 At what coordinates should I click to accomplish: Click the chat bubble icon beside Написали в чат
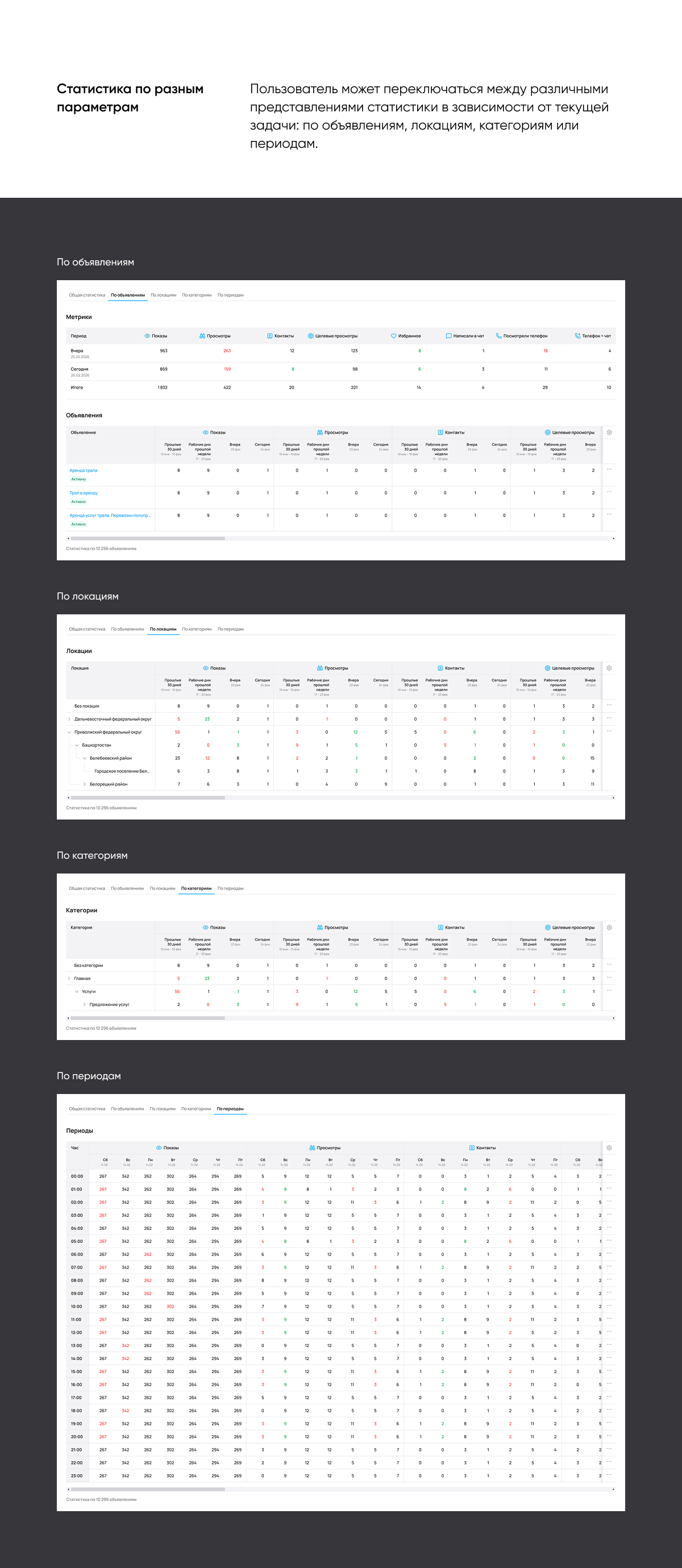tap(449, 336)
